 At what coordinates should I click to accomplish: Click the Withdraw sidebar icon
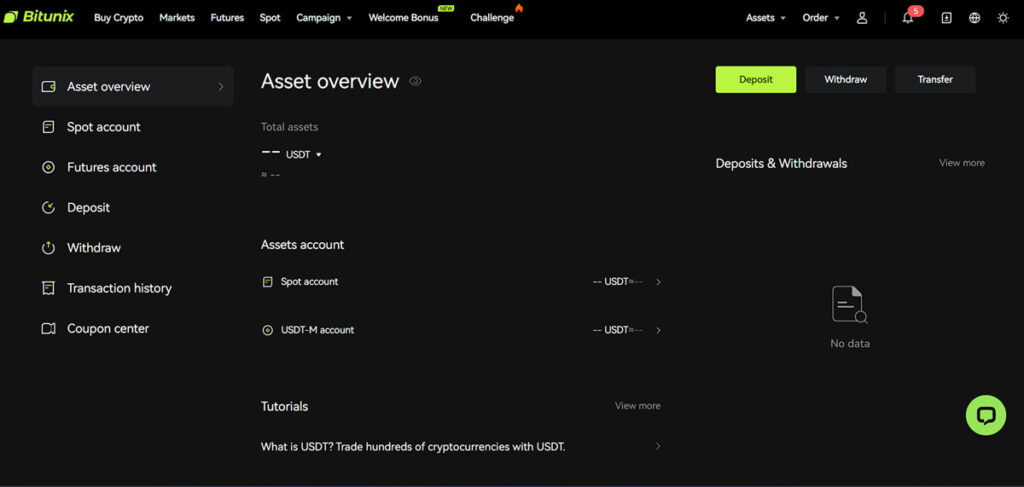coord(48,248)
